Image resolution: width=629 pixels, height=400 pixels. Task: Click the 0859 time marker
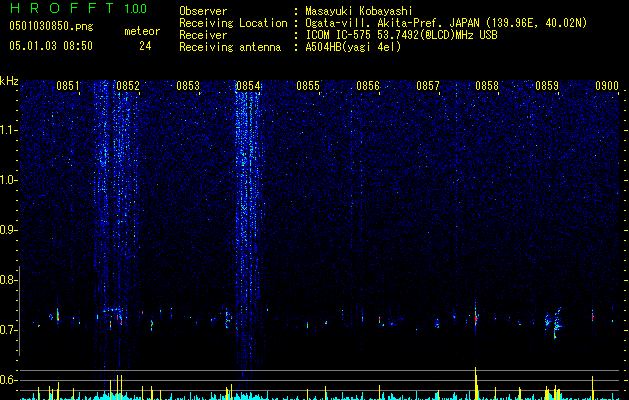click(x=547, y=86)
